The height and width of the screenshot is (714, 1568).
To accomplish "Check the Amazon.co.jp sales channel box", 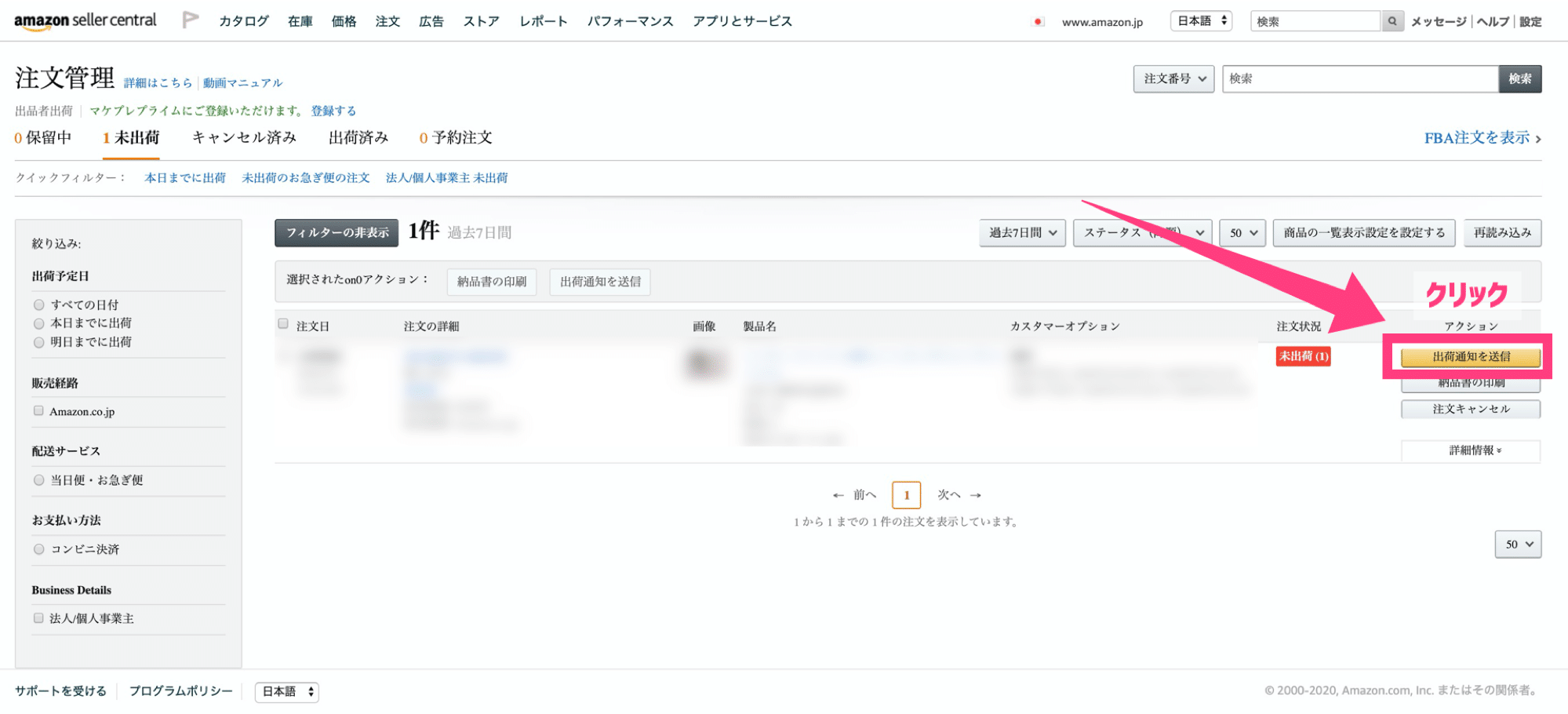I will (x=38, y=410).
